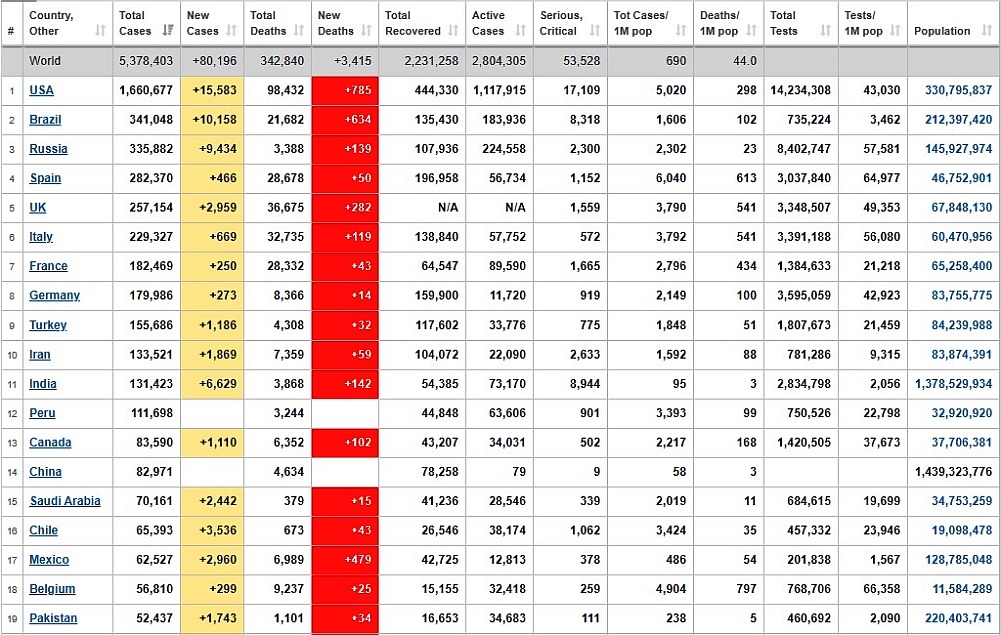Select Spain deaths per million value 613
The image size is (1001, 635).
coord(746,178)
